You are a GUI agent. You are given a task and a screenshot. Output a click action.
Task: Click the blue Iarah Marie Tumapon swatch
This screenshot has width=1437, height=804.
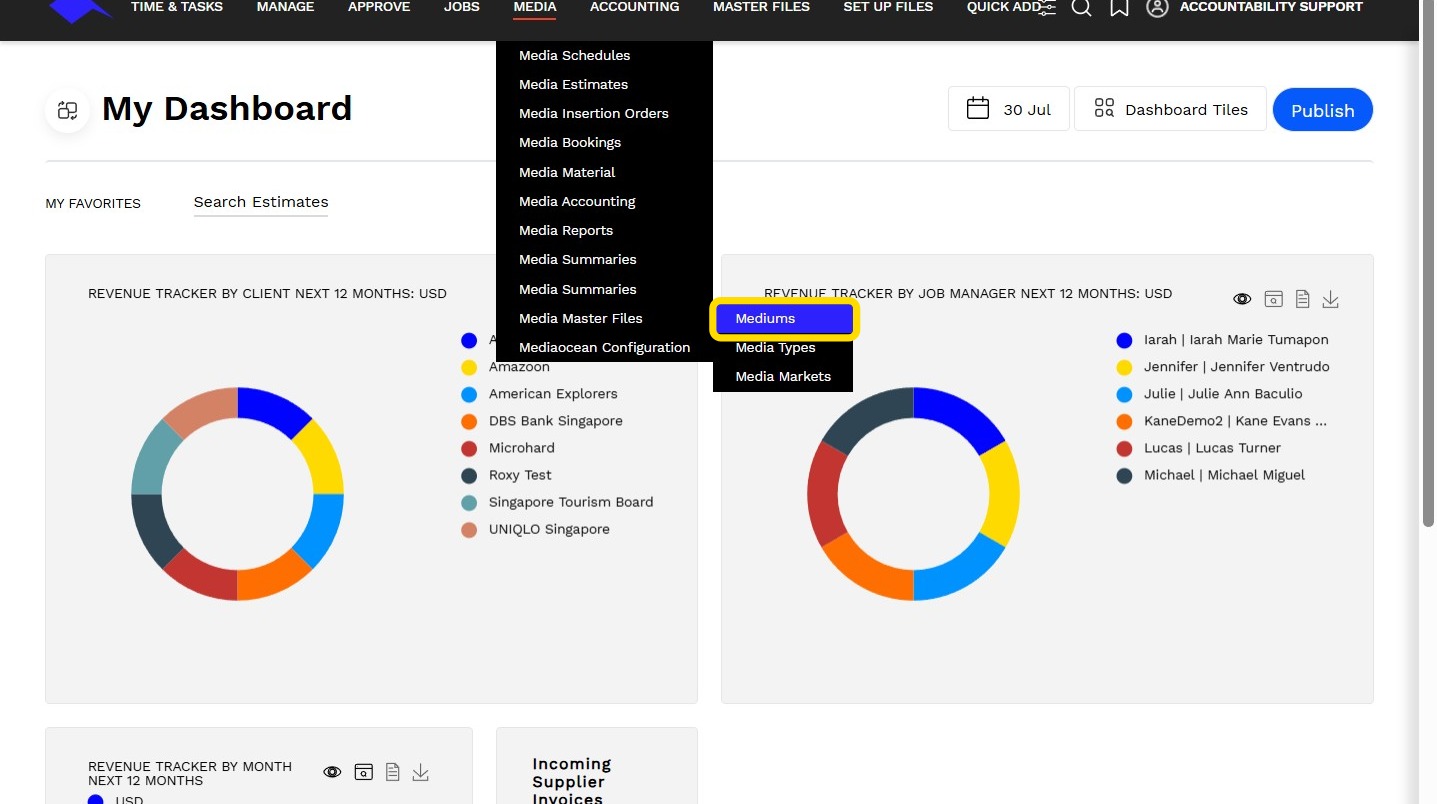[1124, 340]
